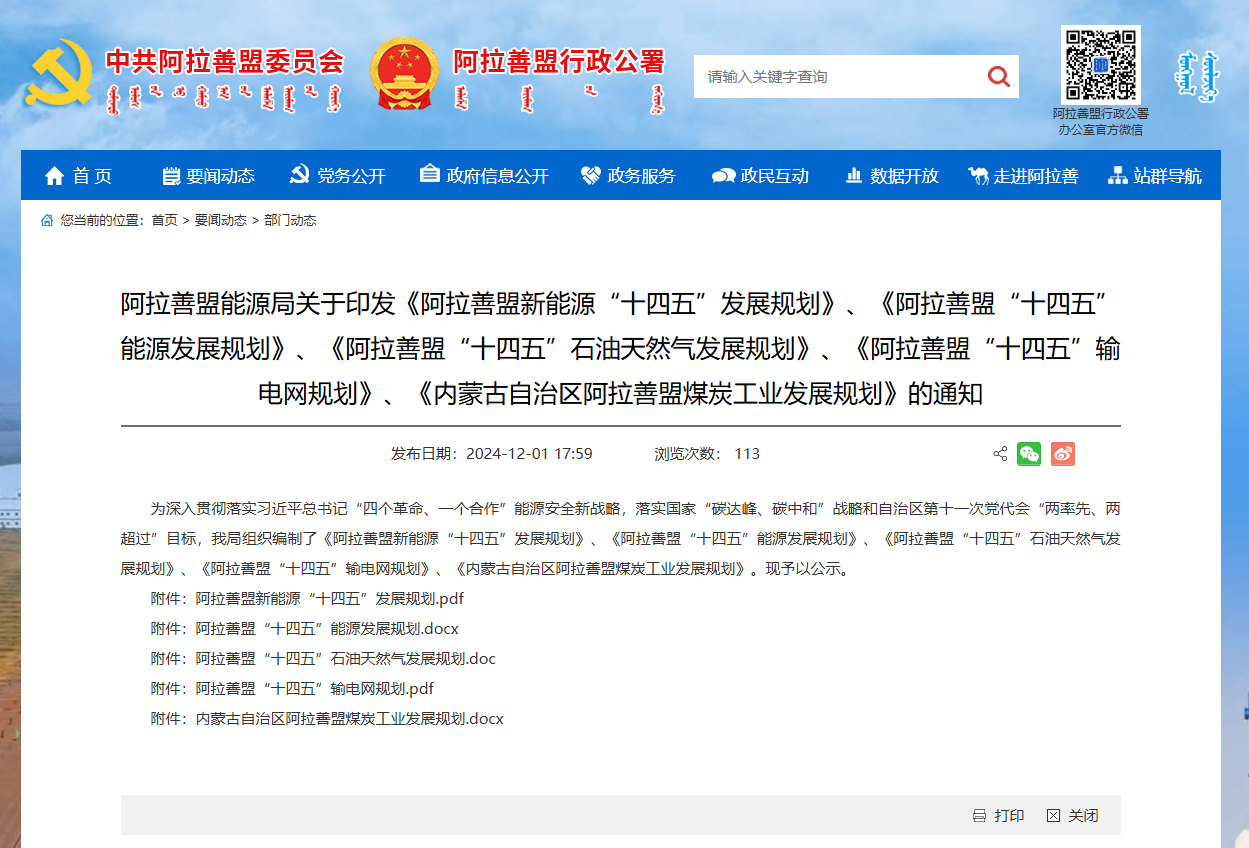
Task: Click the red search magnifier icon
Action: (x=997, y=77)
